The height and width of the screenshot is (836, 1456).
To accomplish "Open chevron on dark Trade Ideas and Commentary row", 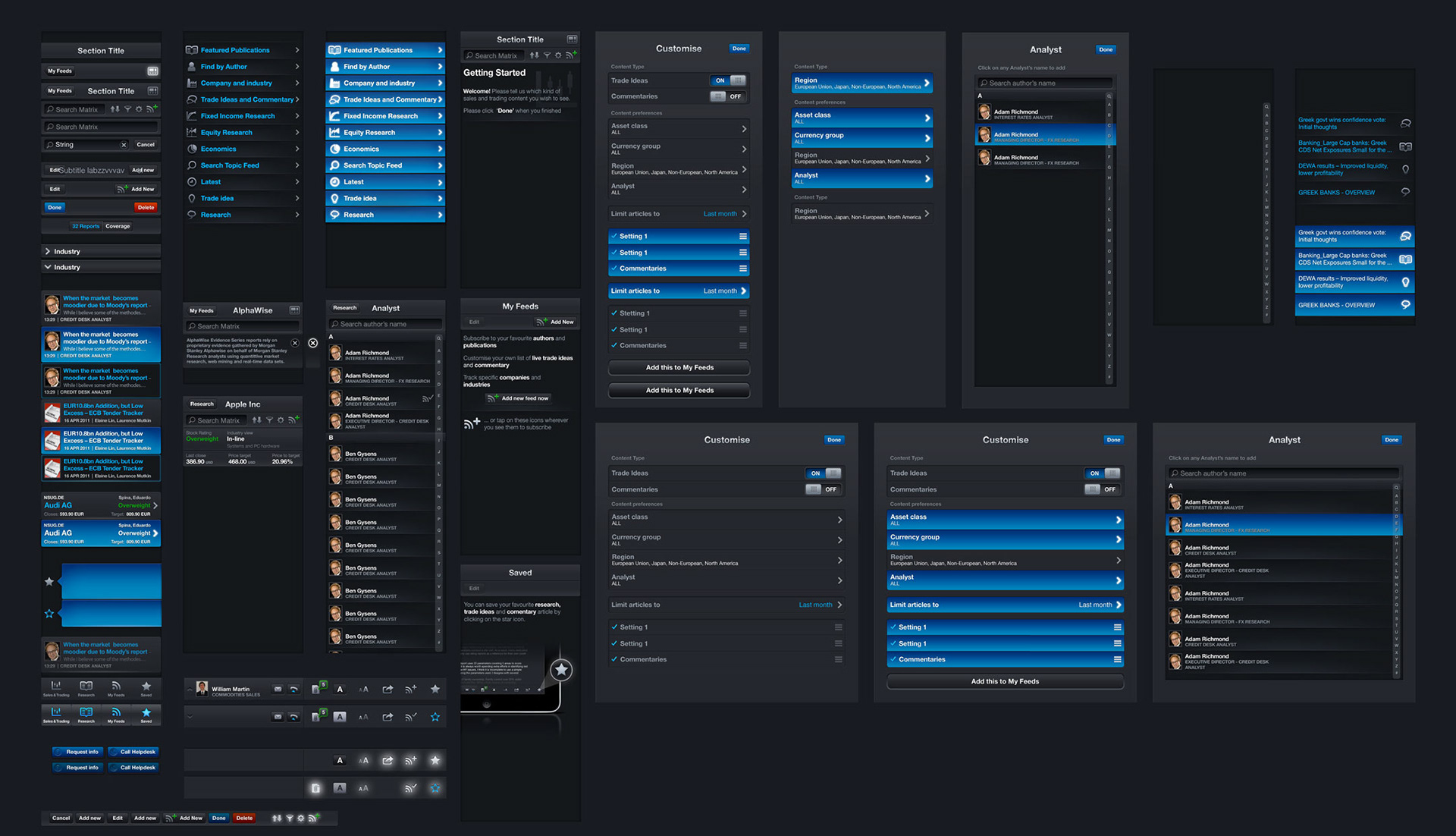I will point(297,99).
